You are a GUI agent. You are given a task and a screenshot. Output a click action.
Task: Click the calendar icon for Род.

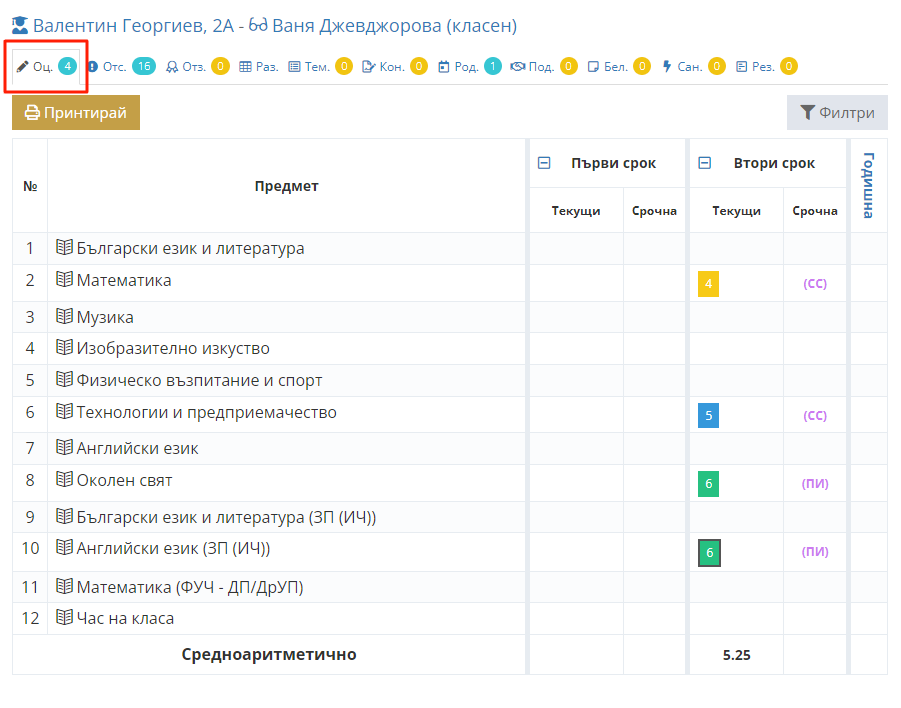point(444,67)
